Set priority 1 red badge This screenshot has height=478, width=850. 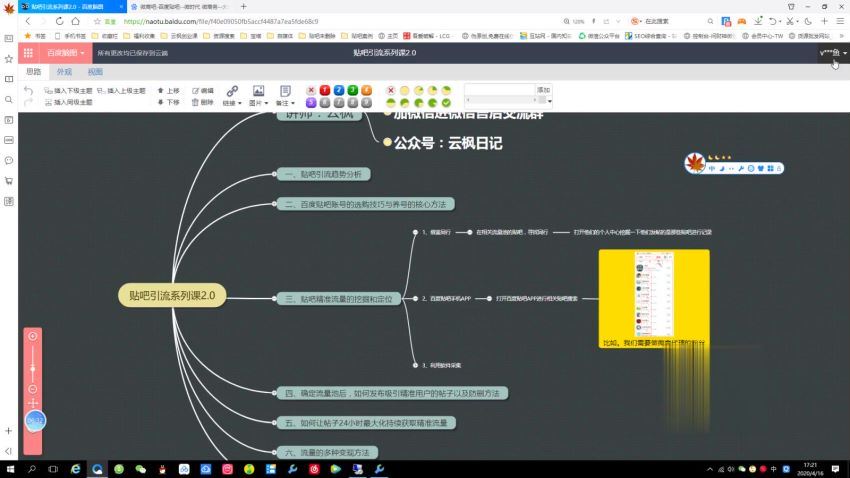pos(325,90)
